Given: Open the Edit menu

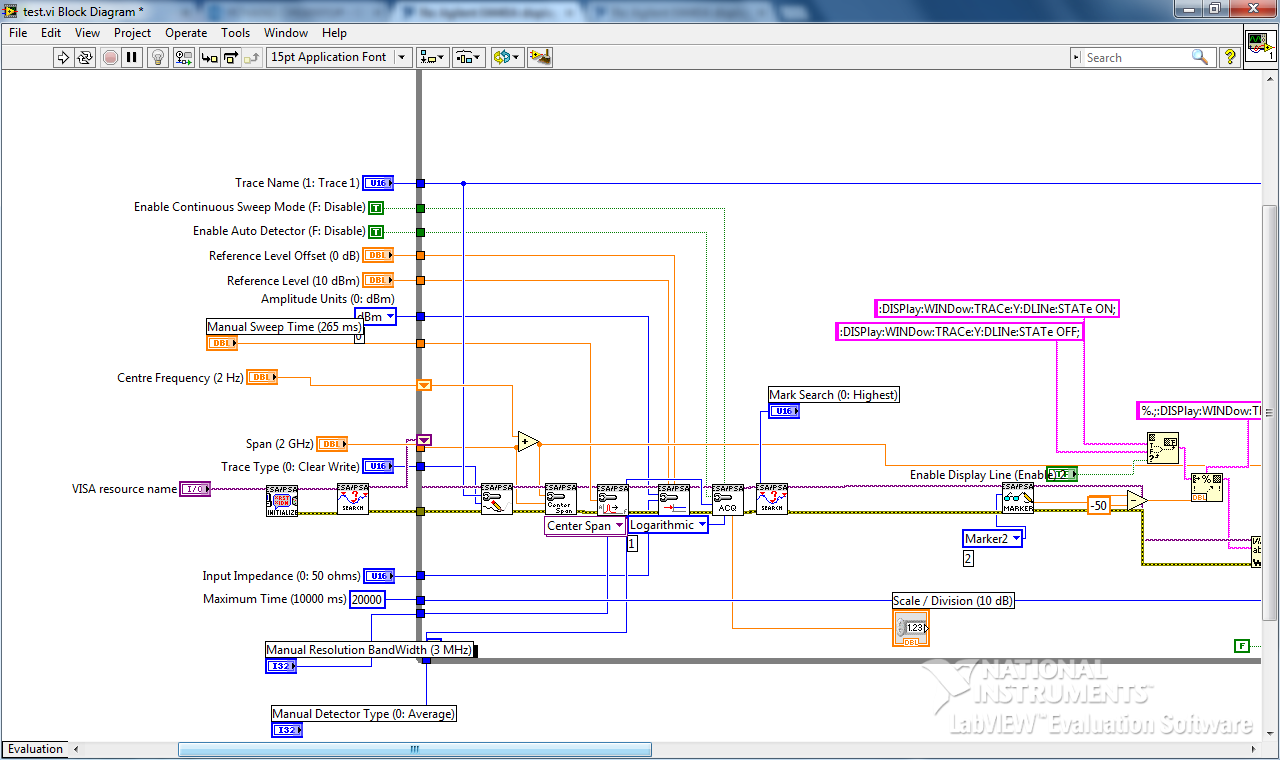Looking at the screenshot, I should (51, 33).
